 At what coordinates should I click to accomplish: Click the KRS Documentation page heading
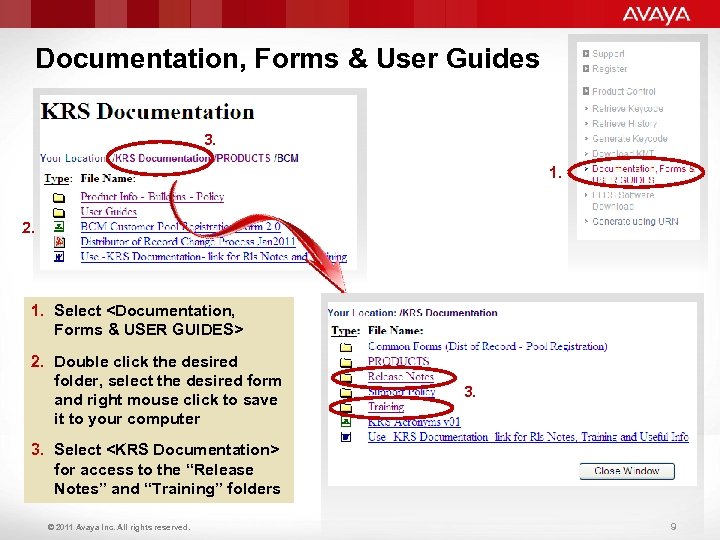(x=147, y=112)
